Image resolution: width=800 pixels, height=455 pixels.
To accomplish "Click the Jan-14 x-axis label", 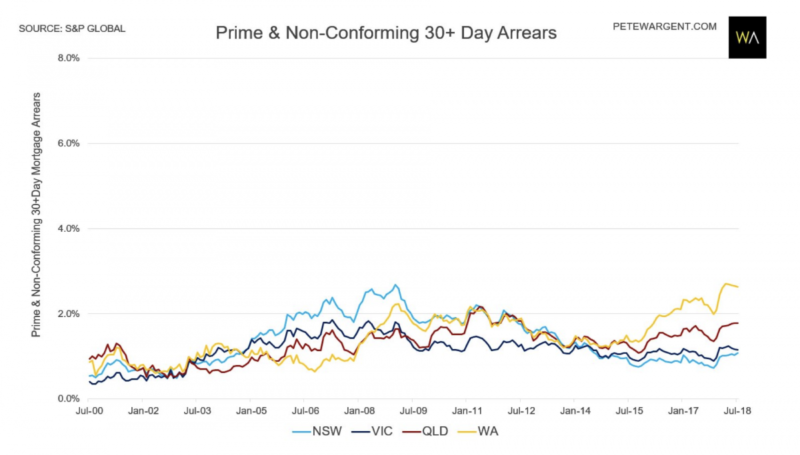I will click(x=575, y=411).
